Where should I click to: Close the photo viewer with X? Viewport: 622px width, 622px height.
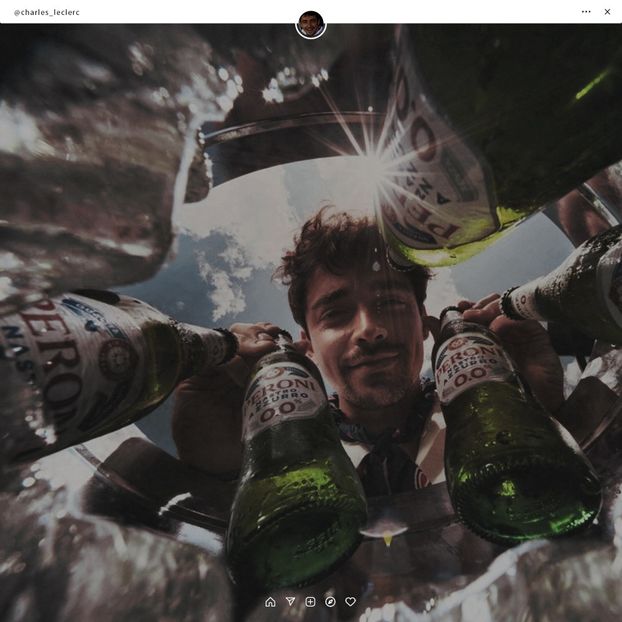tap(607, 12)
